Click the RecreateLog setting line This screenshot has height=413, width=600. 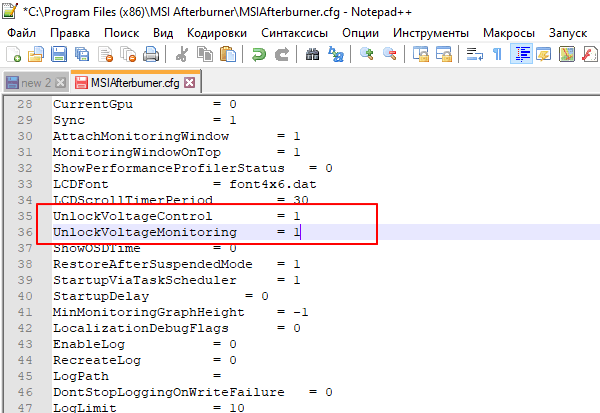pyautogui.click(x=145, y=360)
